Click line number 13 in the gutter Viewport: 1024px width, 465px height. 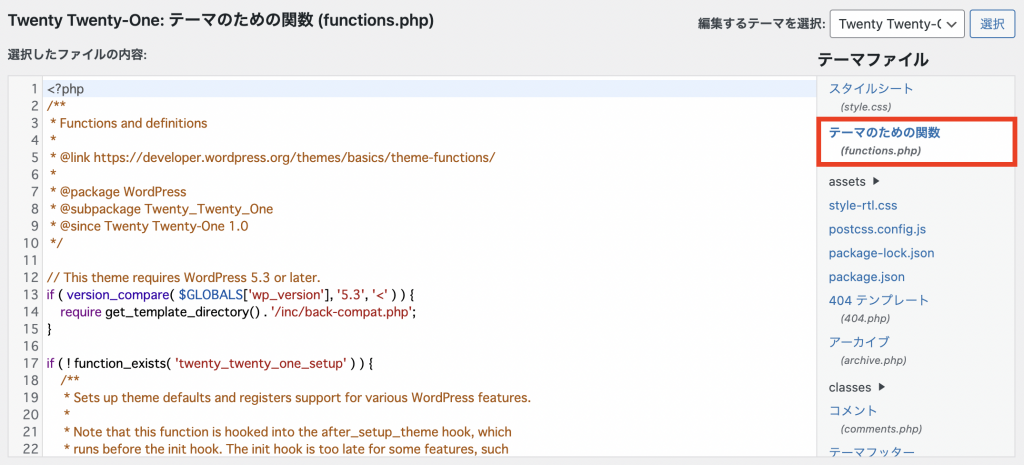tap(31, 295)
